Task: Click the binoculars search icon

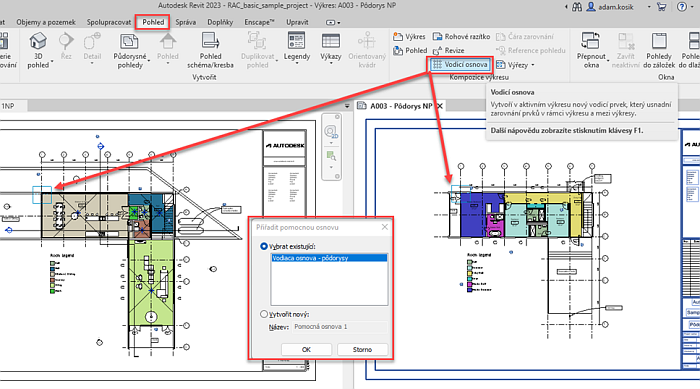Action: point(577,7)
